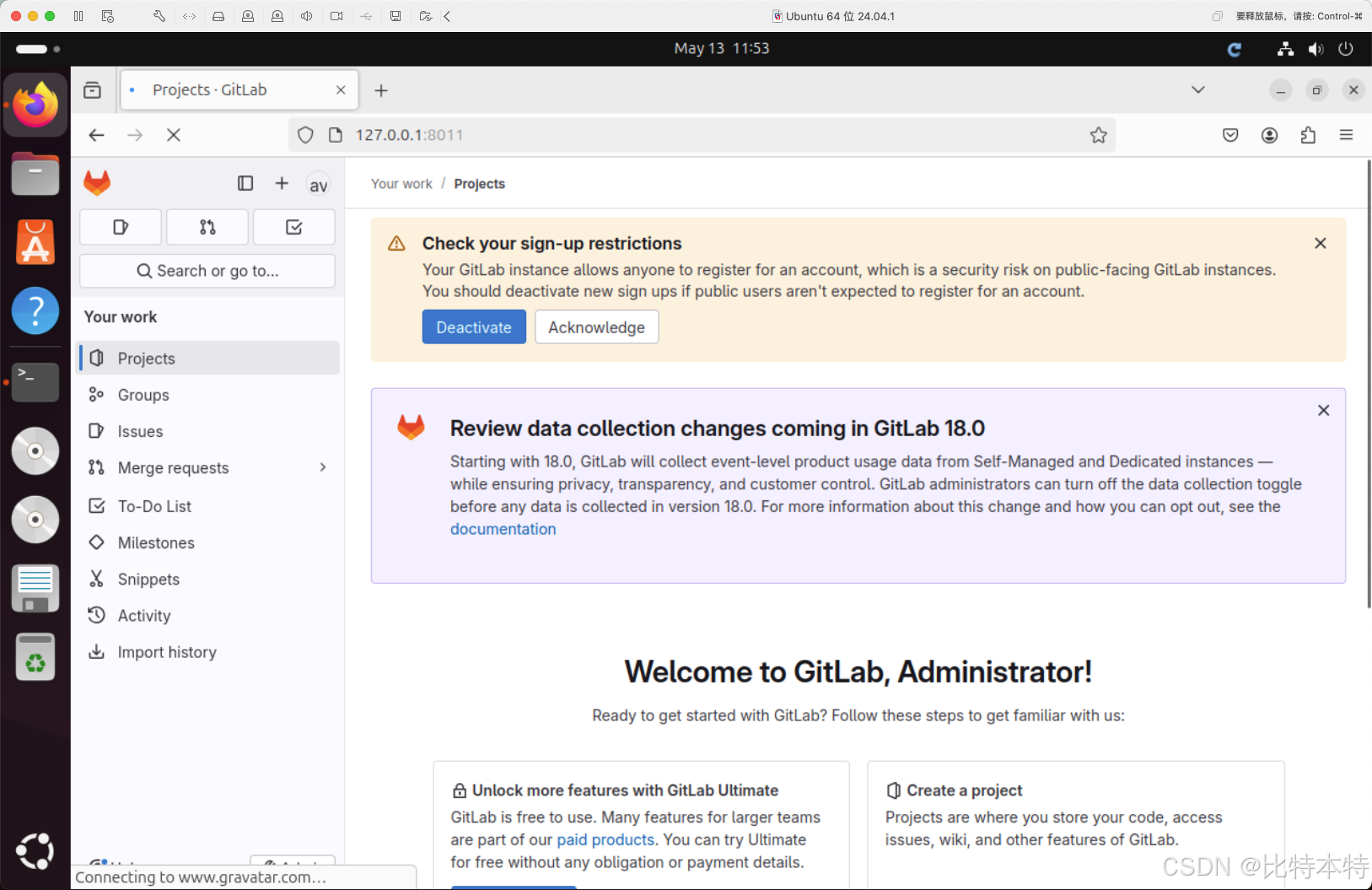1372x890 pixels.
Task: Open the list all tabs dropdown
Action: (1197, 89)
